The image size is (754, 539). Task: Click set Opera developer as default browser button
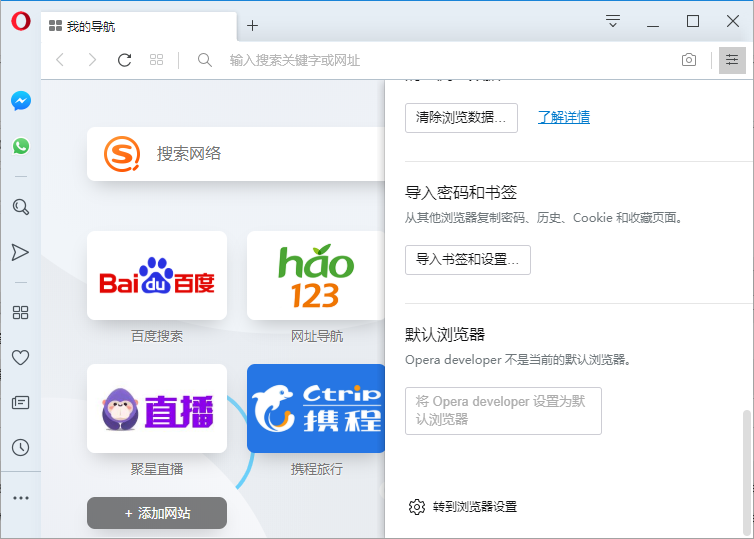503,411
